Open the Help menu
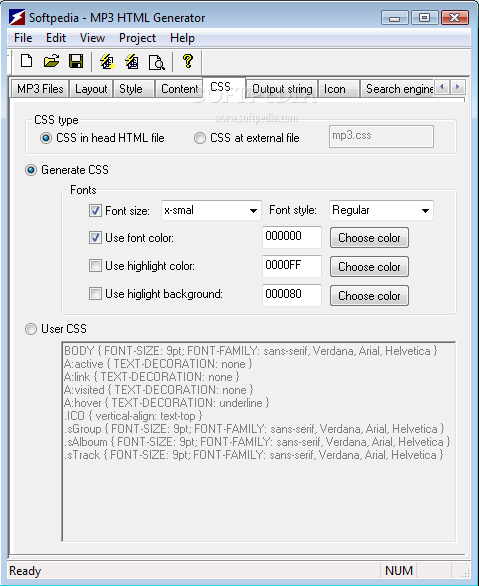This screenshot has height=586, width=479. (182, 38)
